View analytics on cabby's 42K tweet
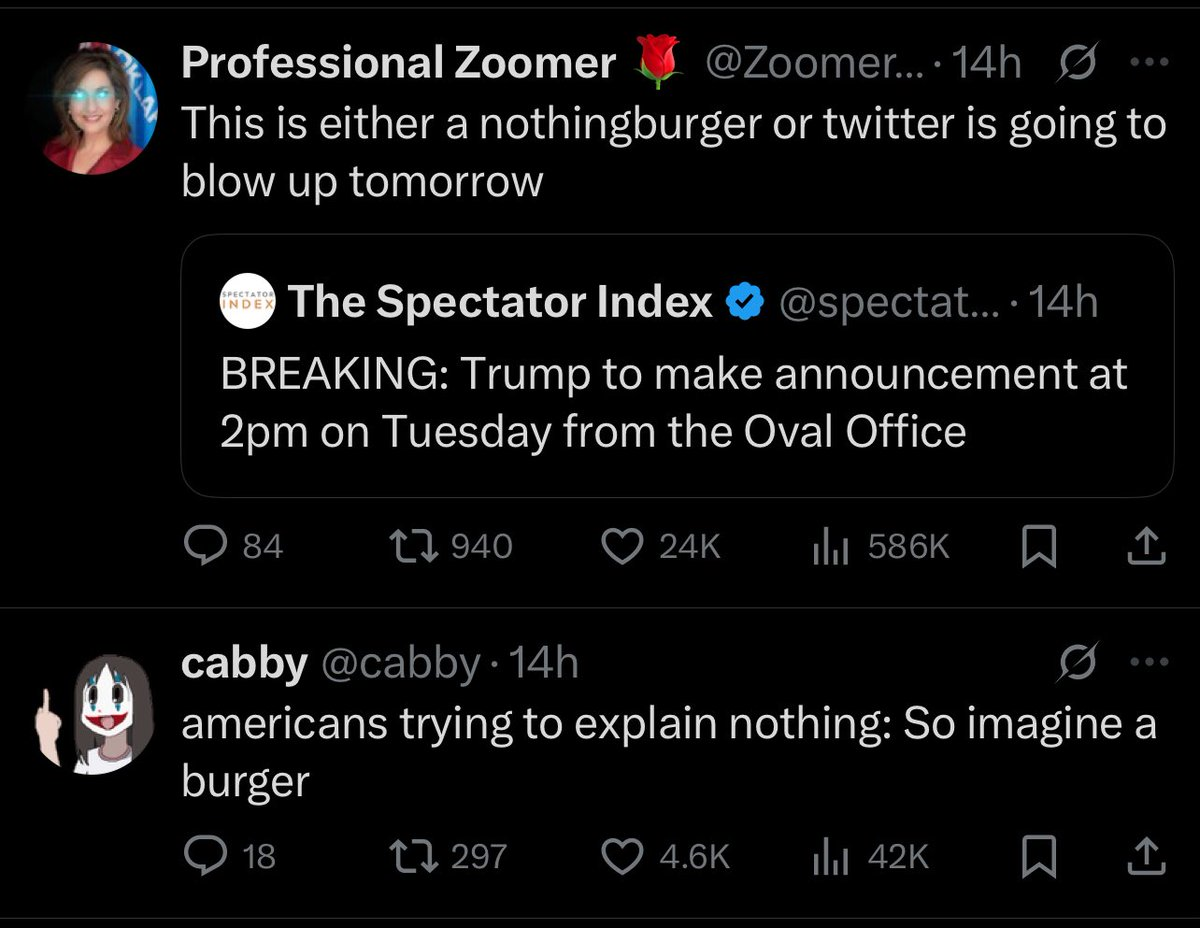The height and width of the screenshot is (928, 1200). tap(830, 856)
